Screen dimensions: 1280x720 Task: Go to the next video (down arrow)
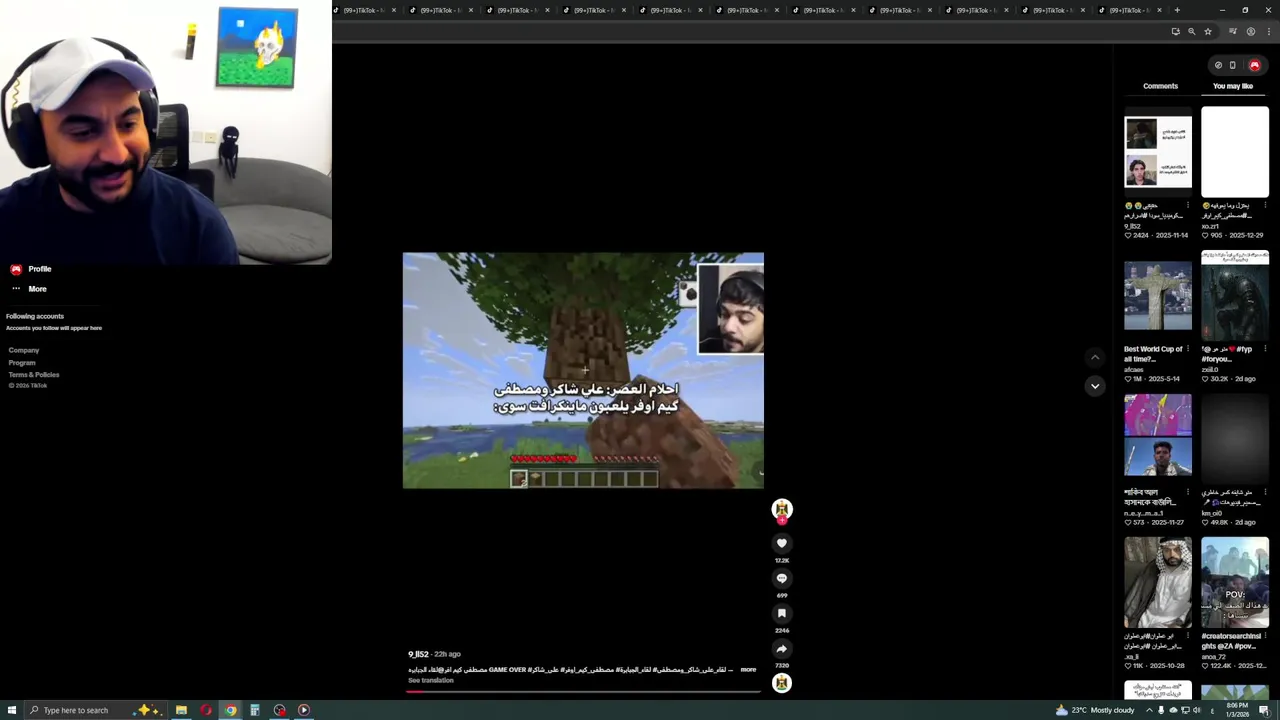tap(1095, 386)
